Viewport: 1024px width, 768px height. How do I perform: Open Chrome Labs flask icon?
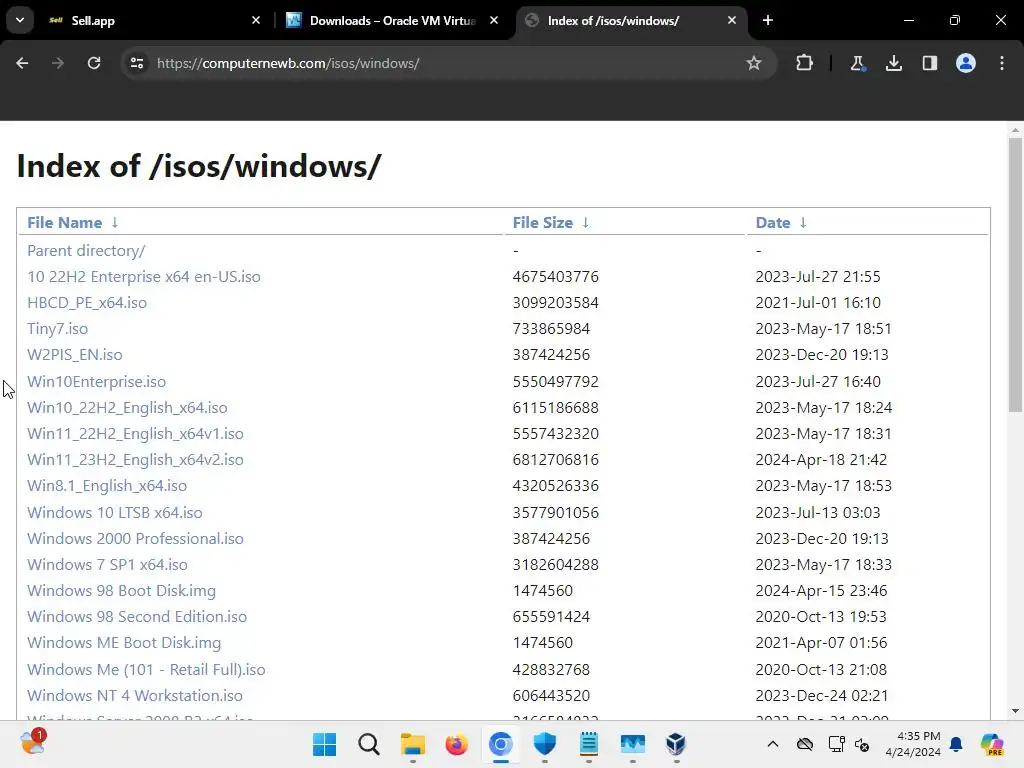pyautogui.click(x=857, y=63)
